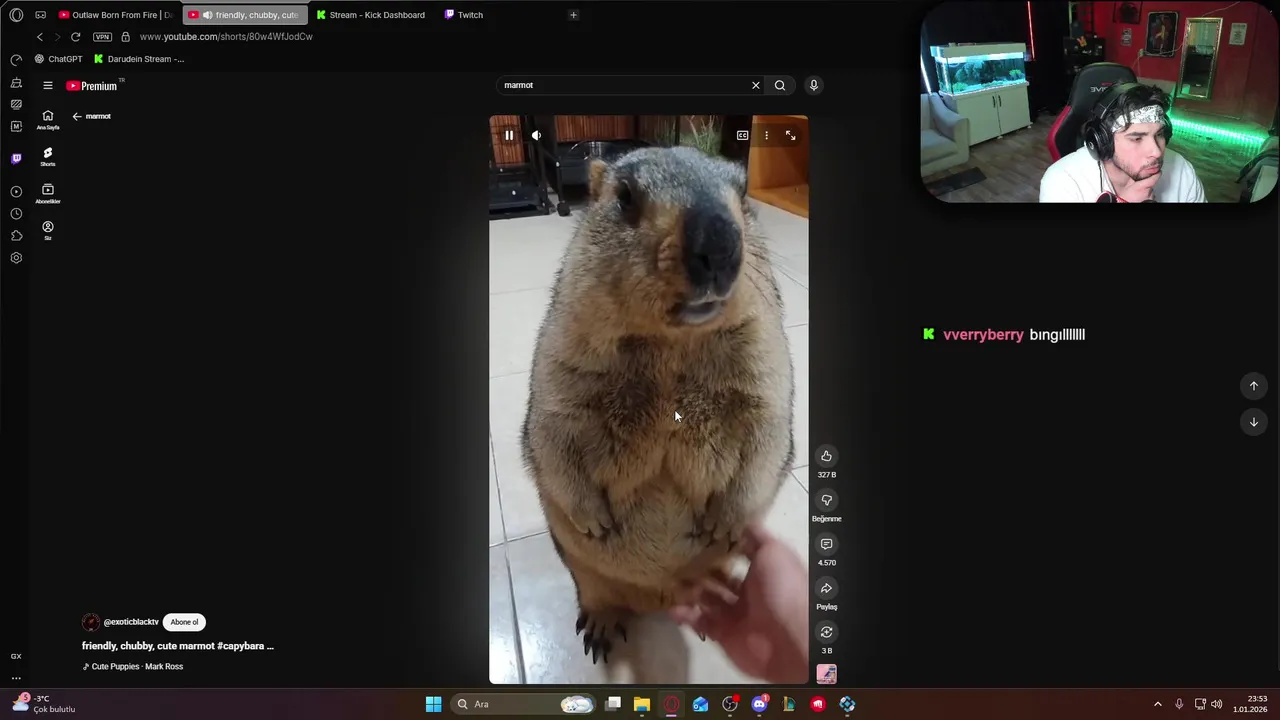Screen dimensions: 1280x720
Task: Open Darudein Stream bookmark
Action: click(x=139, y=59)
